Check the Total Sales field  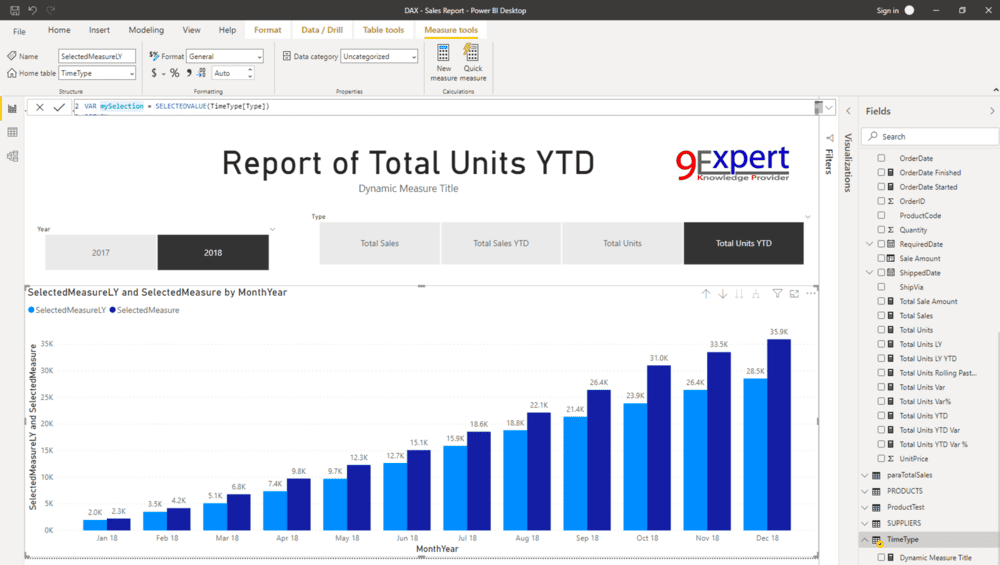pos(881,316)
